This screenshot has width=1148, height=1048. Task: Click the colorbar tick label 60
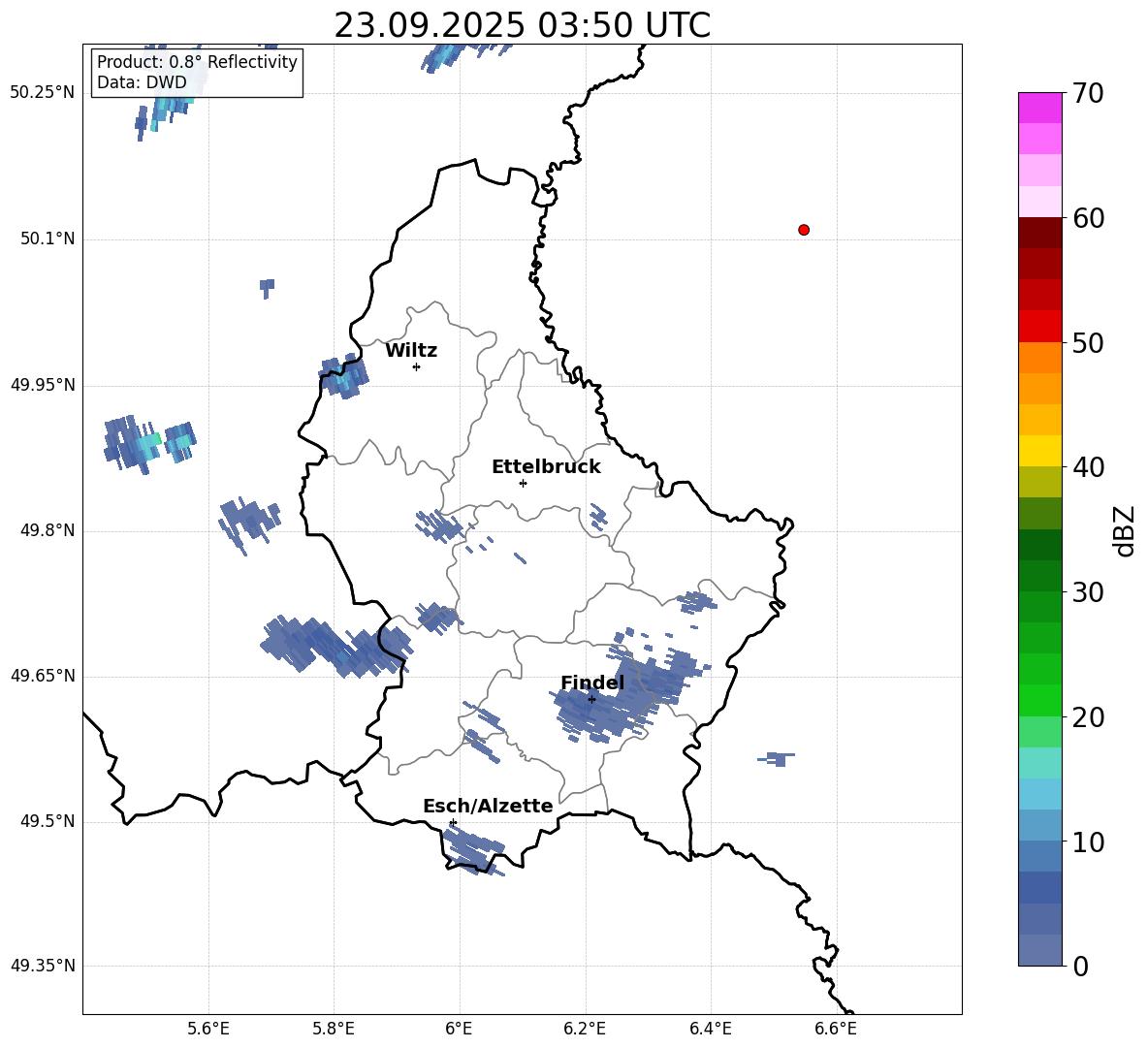tap(1088, 218)
